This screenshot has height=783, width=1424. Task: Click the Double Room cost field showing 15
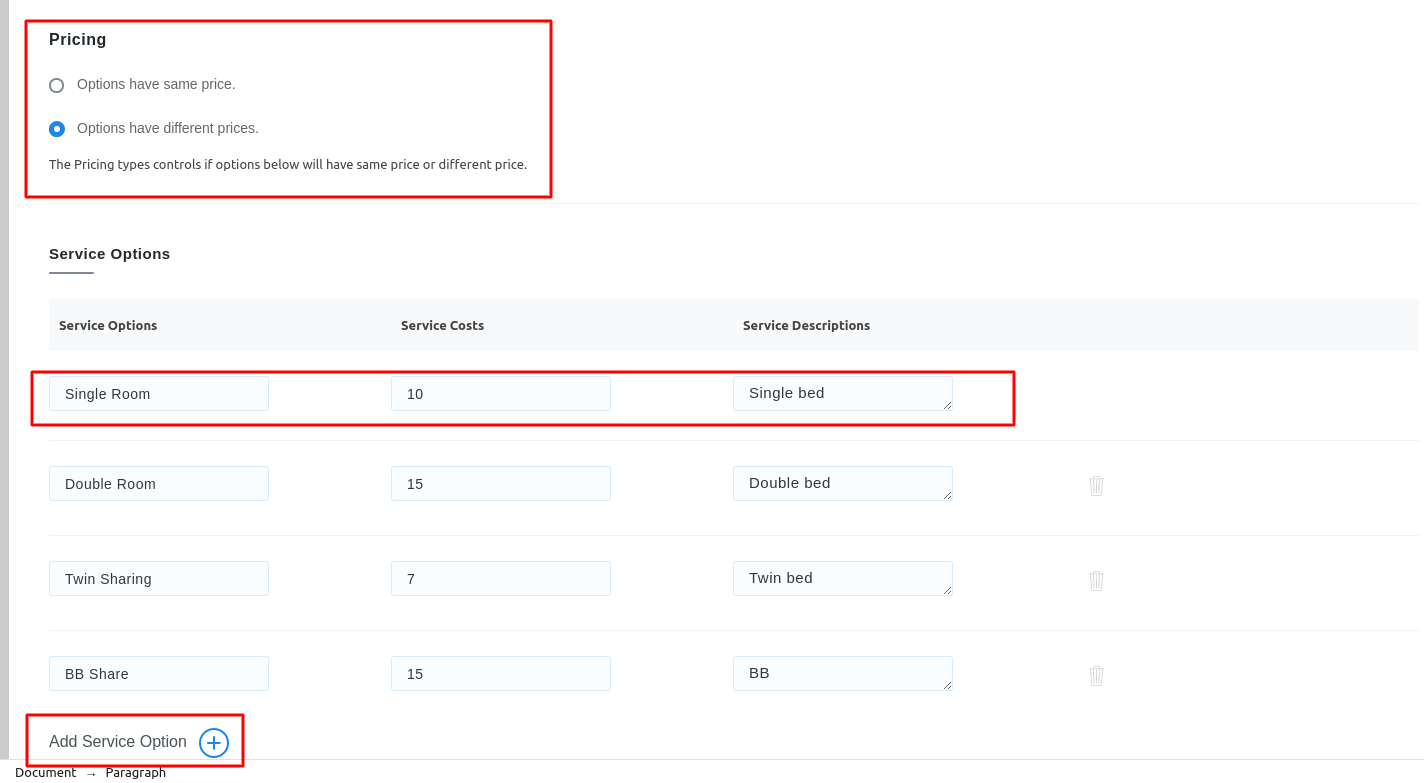[501, 483]
